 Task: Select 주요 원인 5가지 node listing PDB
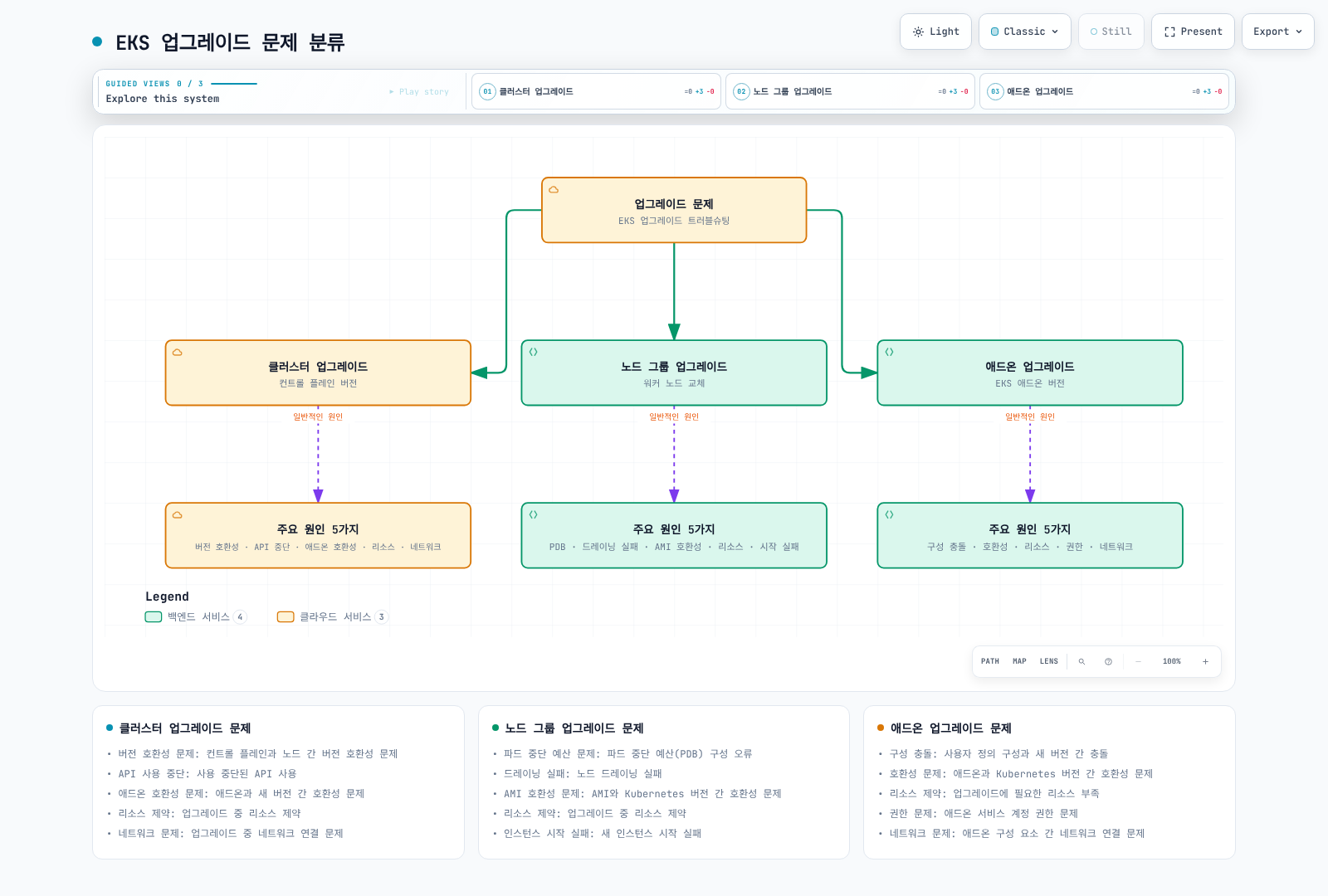[674, 535]
